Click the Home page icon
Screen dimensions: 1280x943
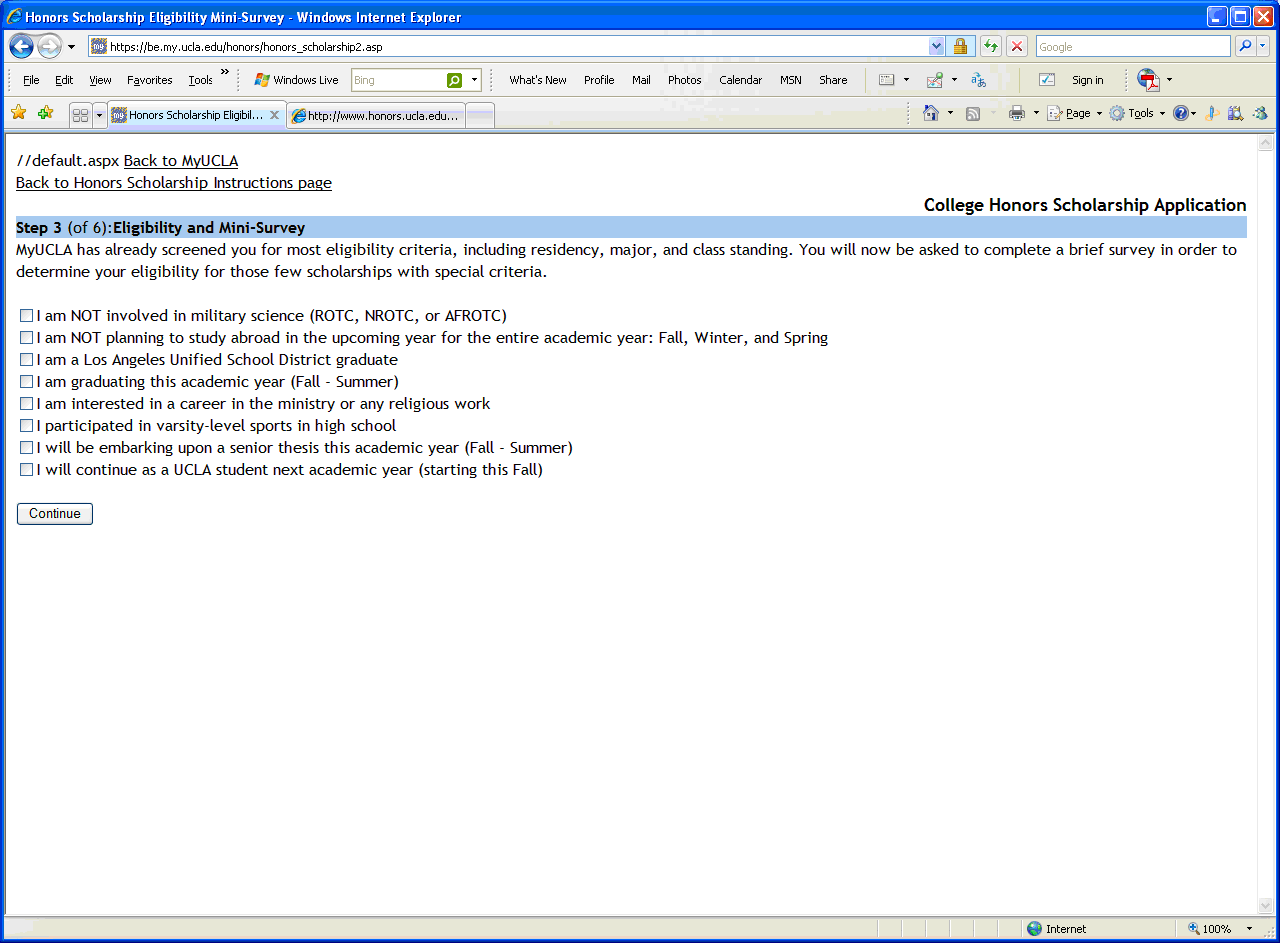point(931,114)
